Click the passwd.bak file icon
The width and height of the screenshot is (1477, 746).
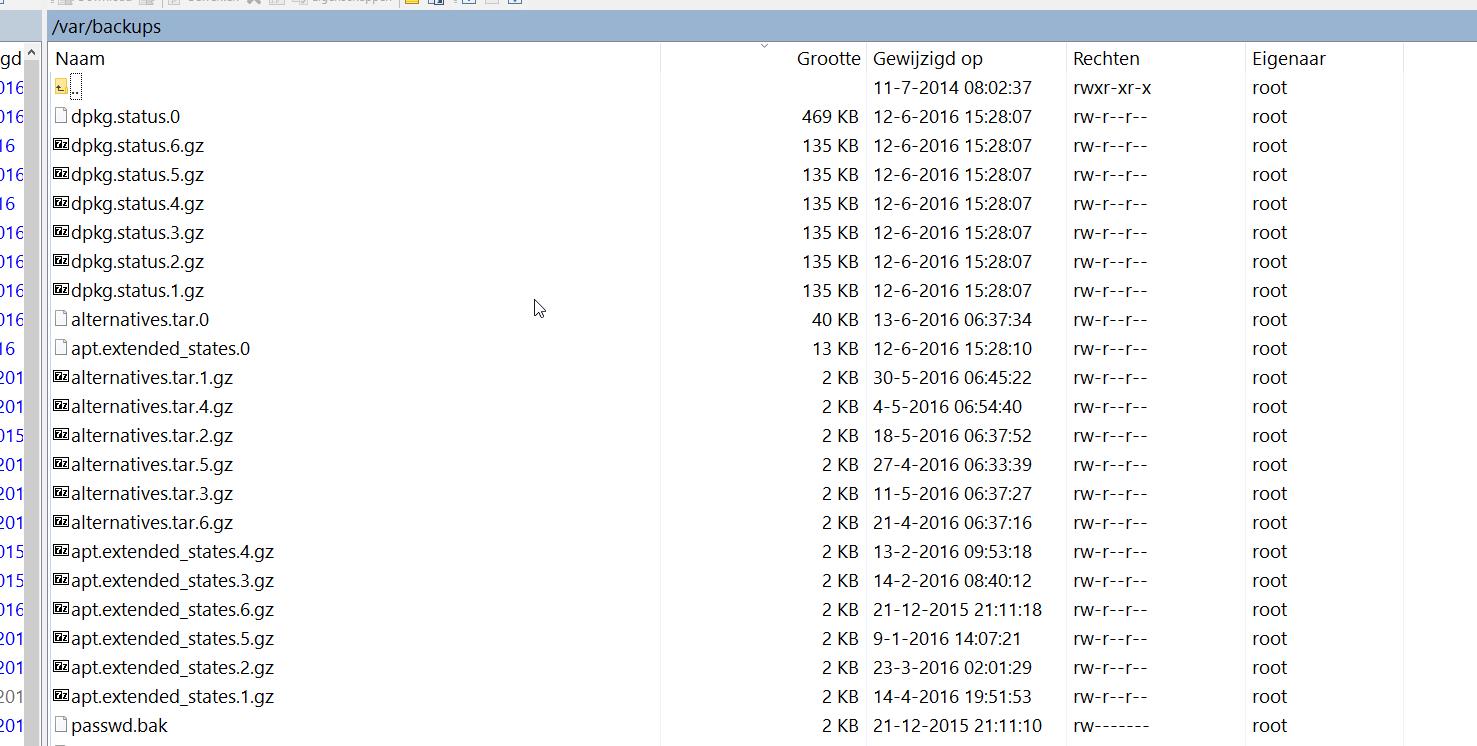61,725
